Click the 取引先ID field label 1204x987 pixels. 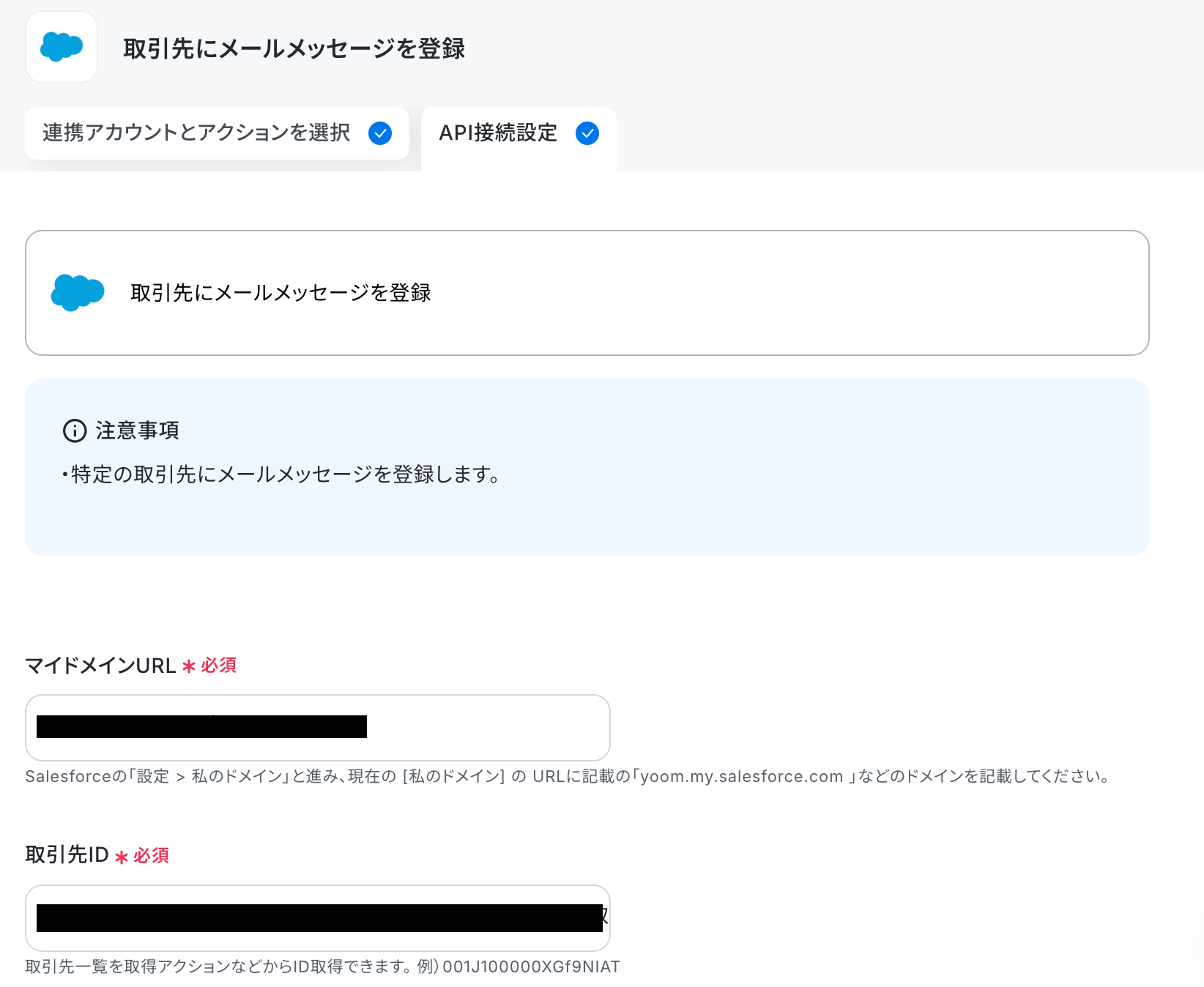pos(67,854)
